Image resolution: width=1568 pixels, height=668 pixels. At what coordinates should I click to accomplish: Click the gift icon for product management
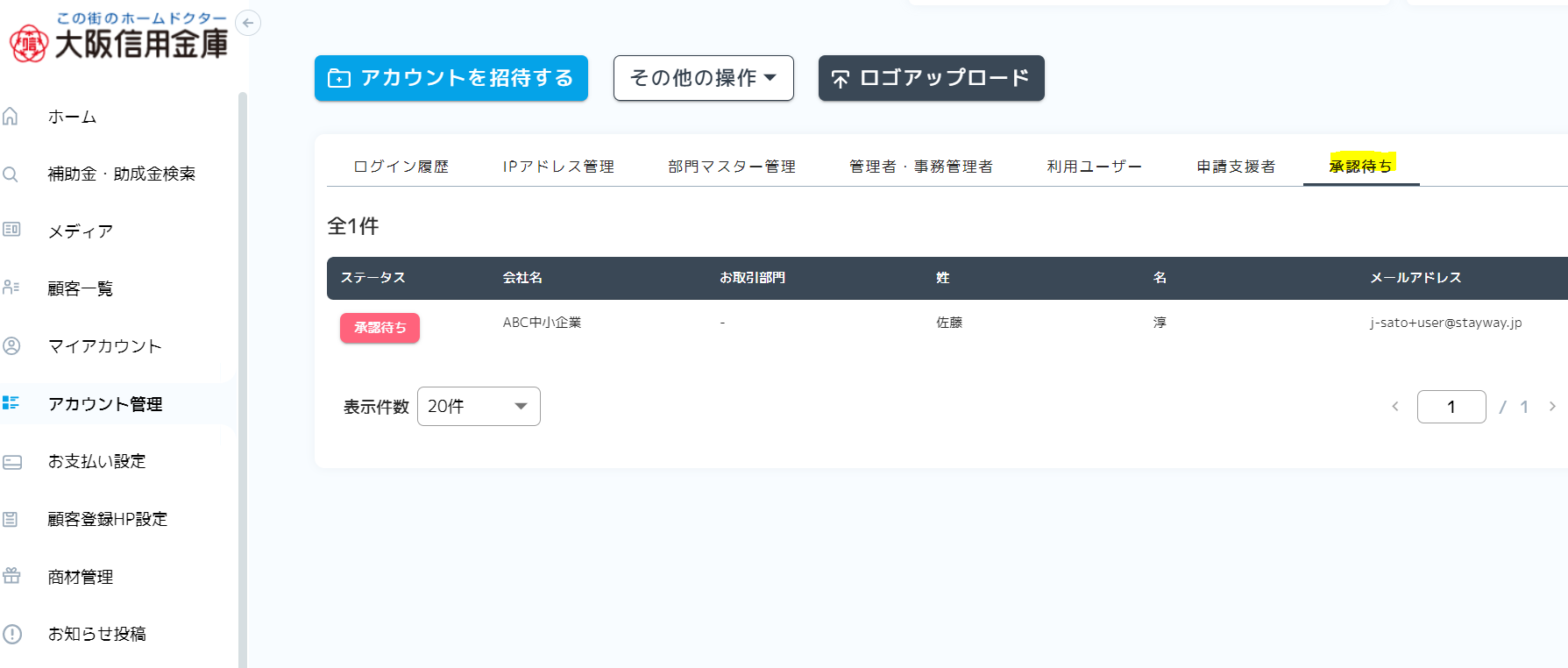tap(11, 576)
